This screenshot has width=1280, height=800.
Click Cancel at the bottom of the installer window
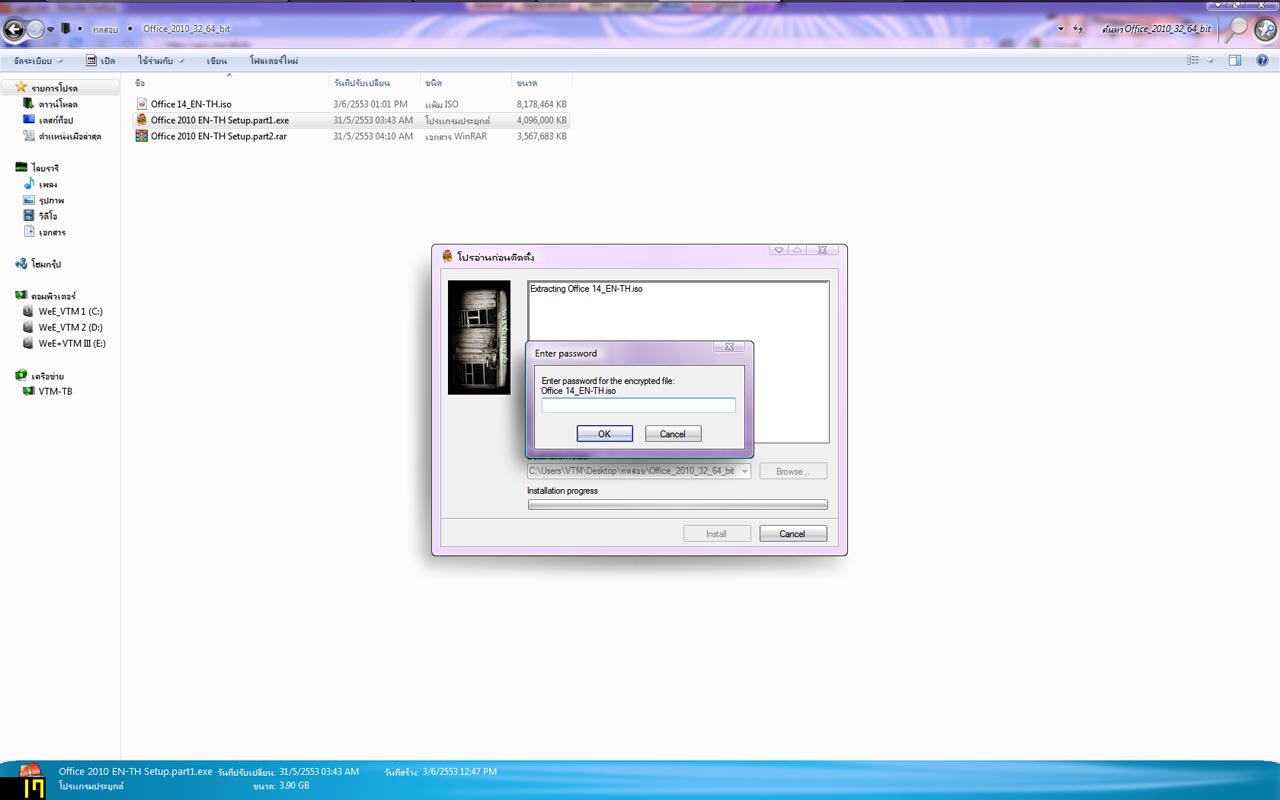click(793, 534)
